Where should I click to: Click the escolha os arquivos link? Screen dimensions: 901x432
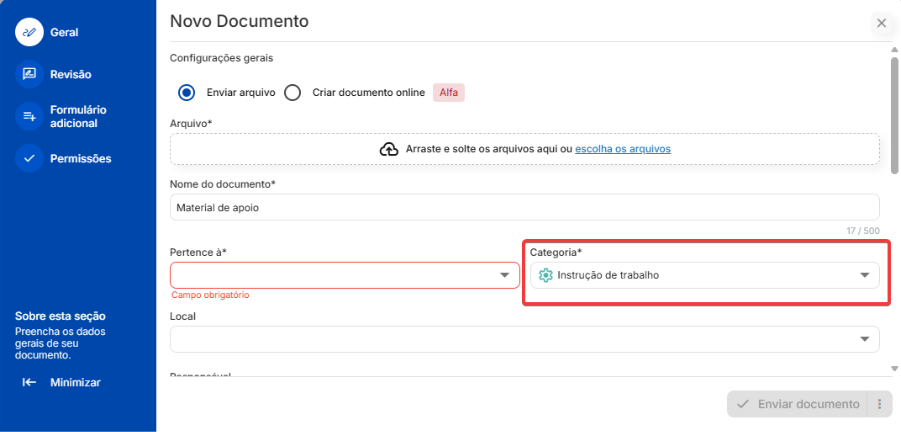point(622,149)
